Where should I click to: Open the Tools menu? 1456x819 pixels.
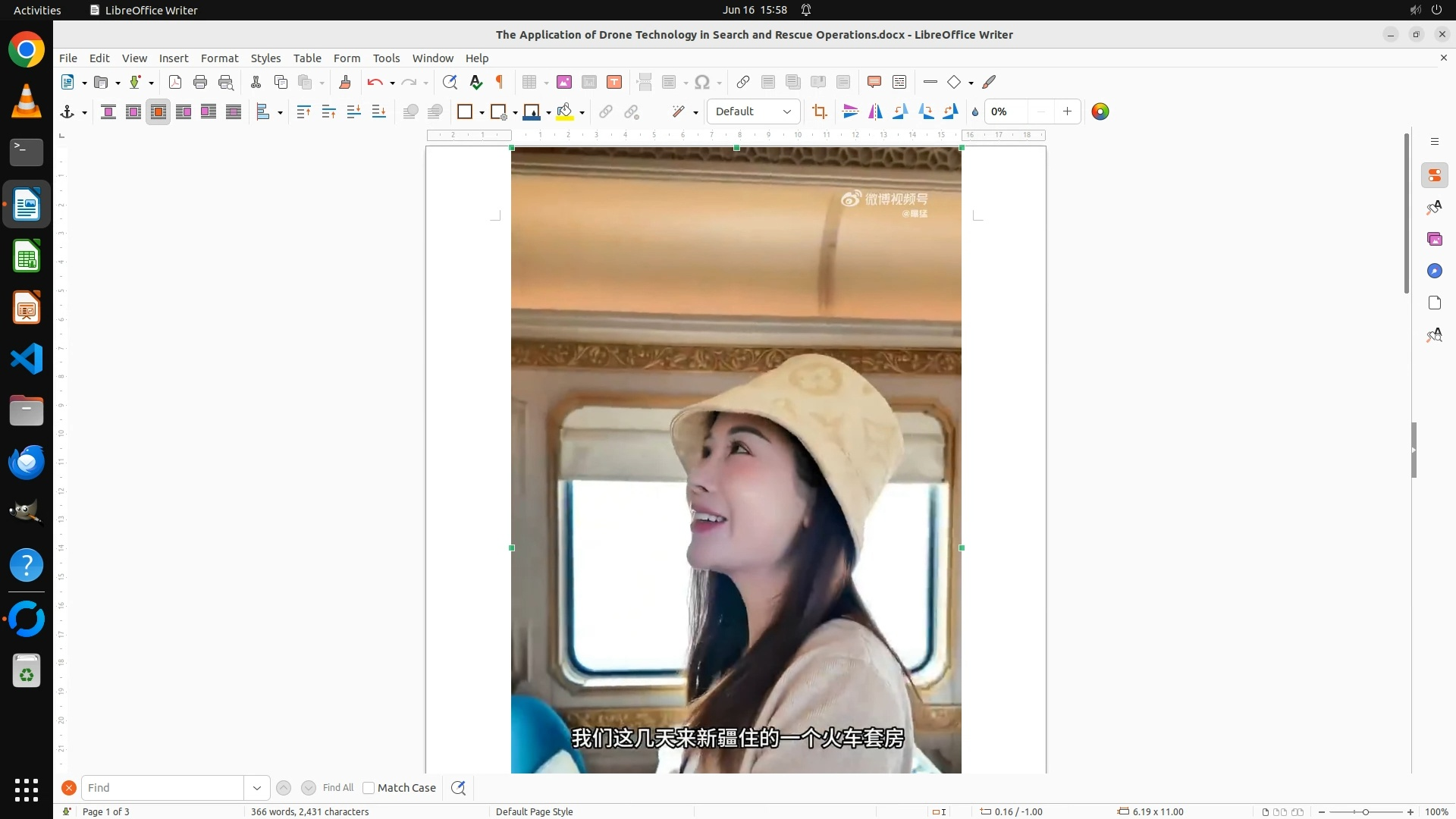pyautogui.click(x=386, y=58)
